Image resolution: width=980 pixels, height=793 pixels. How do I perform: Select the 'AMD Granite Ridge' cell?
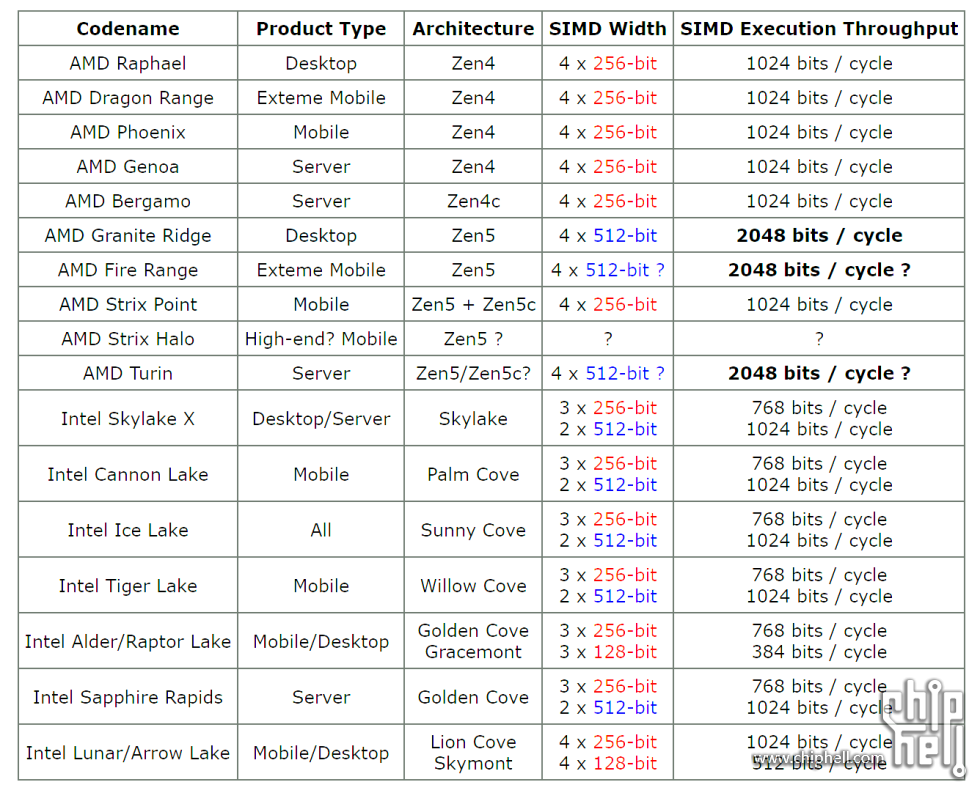[128, 235]
